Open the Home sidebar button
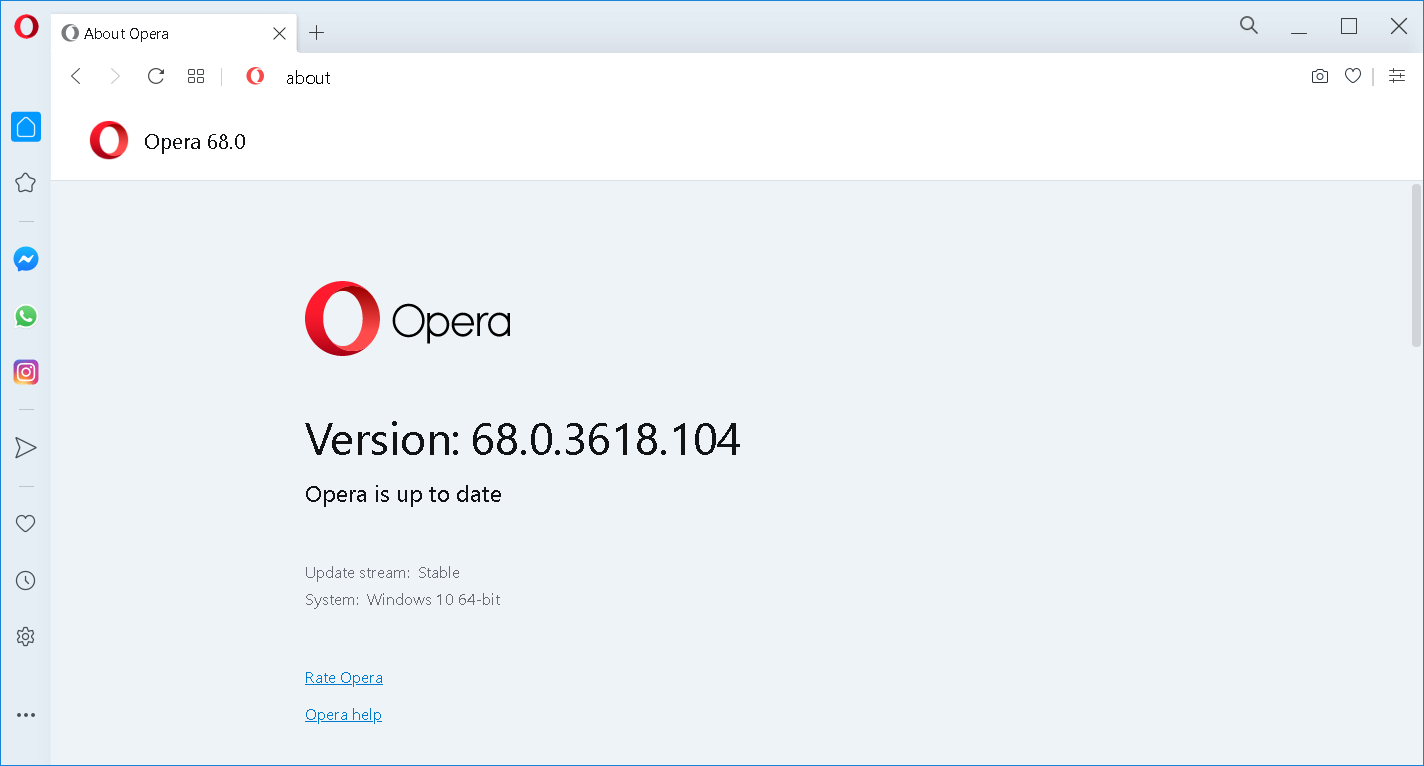The width and height of the screenshot is (1424, 766). (26, 126)
